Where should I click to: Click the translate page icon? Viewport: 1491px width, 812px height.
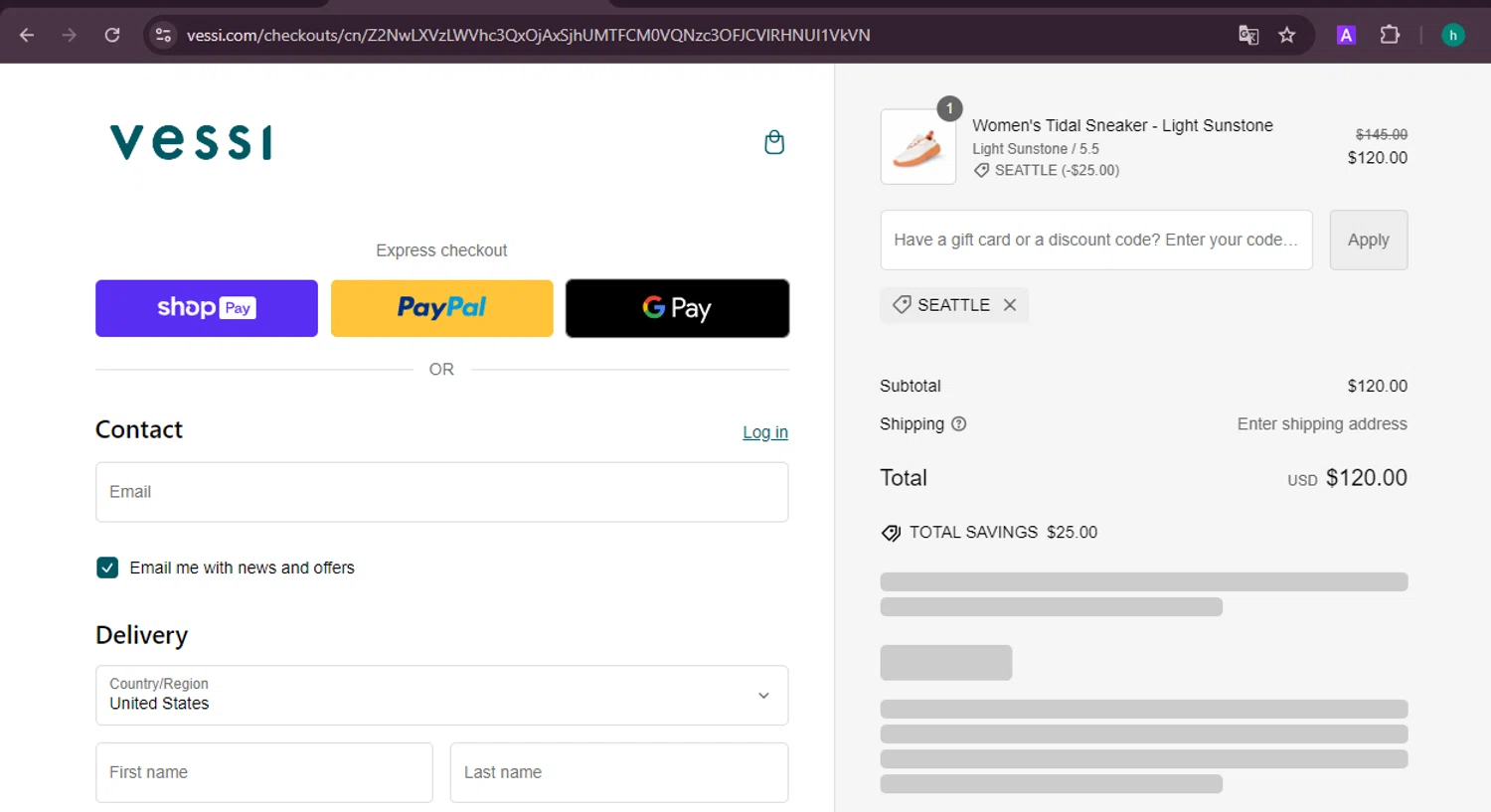(x=1248, y=35)
